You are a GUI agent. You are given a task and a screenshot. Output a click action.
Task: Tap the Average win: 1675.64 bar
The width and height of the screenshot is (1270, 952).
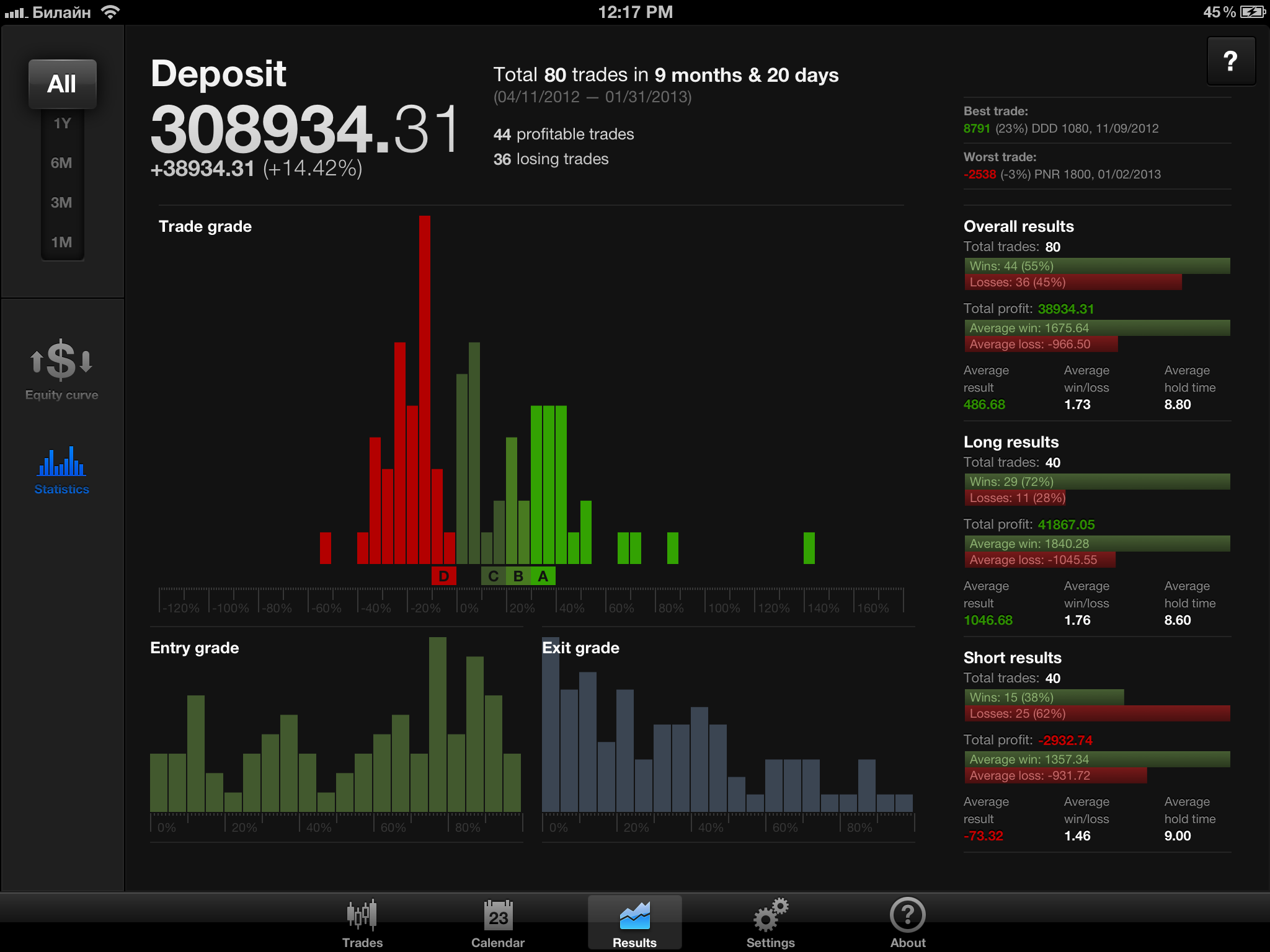pyautogui.click(x=1097, y=328)
